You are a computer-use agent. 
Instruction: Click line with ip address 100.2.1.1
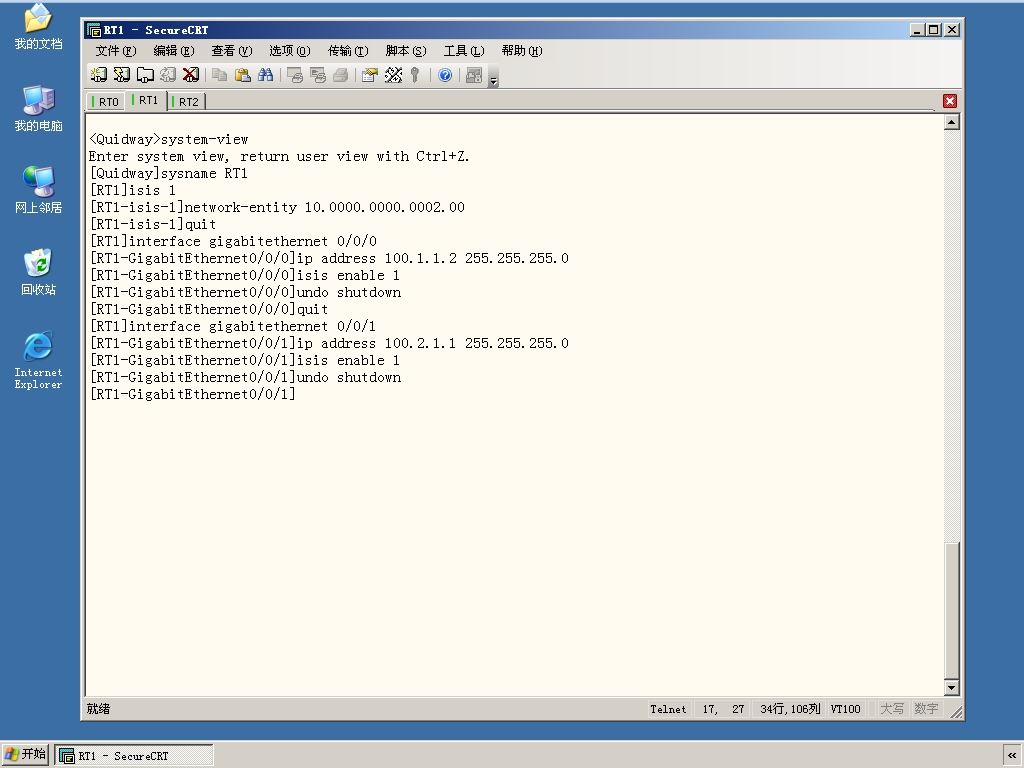[329, 343]
